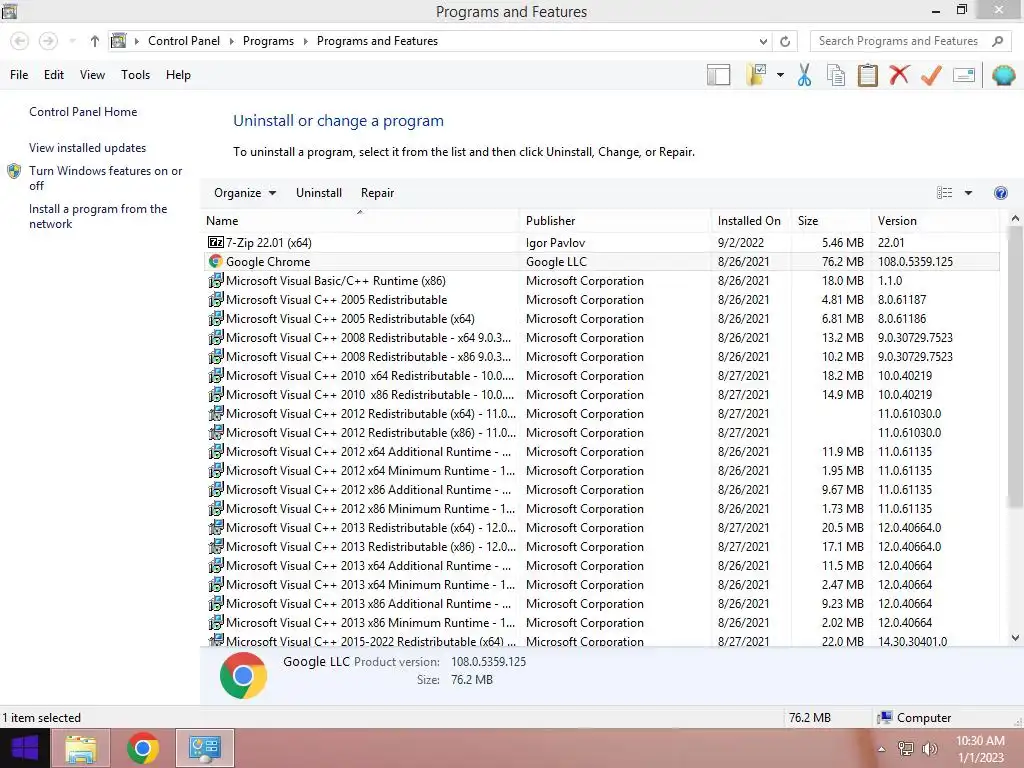Click the Control Panel icon in address bar

tap(118, 41)
